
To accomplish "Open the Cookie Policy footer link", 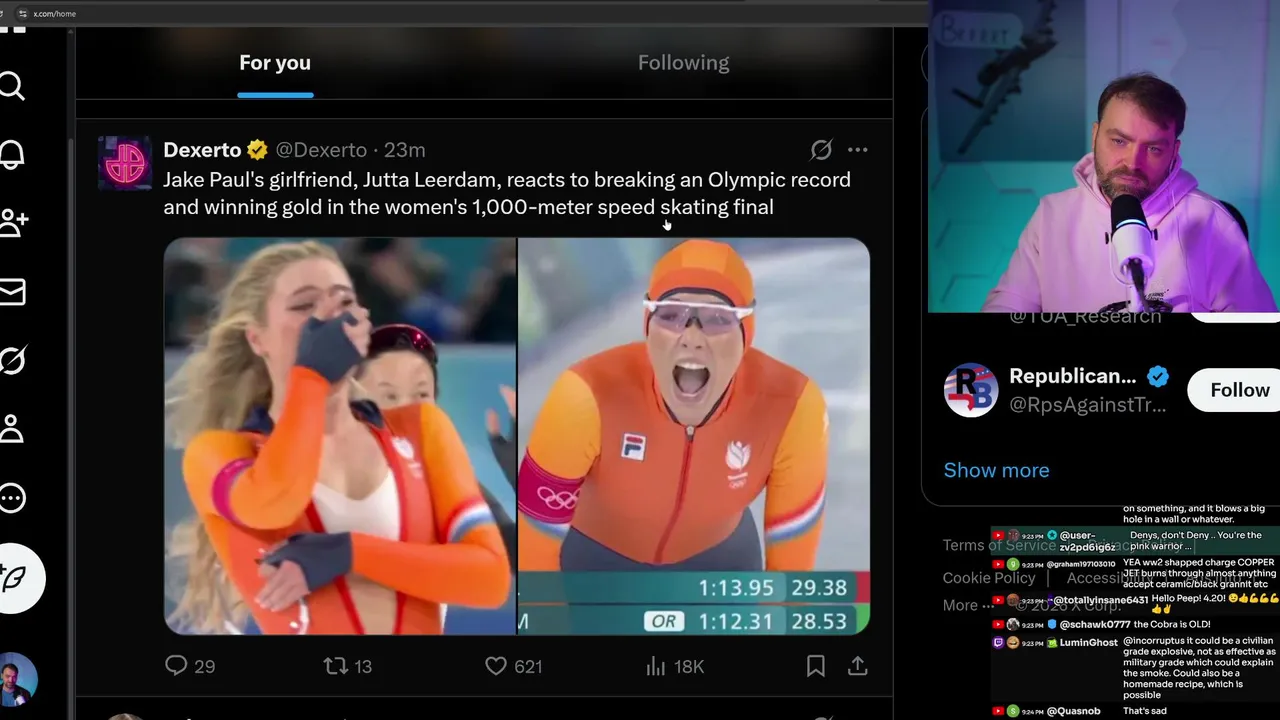I will [x=988, y=578].
